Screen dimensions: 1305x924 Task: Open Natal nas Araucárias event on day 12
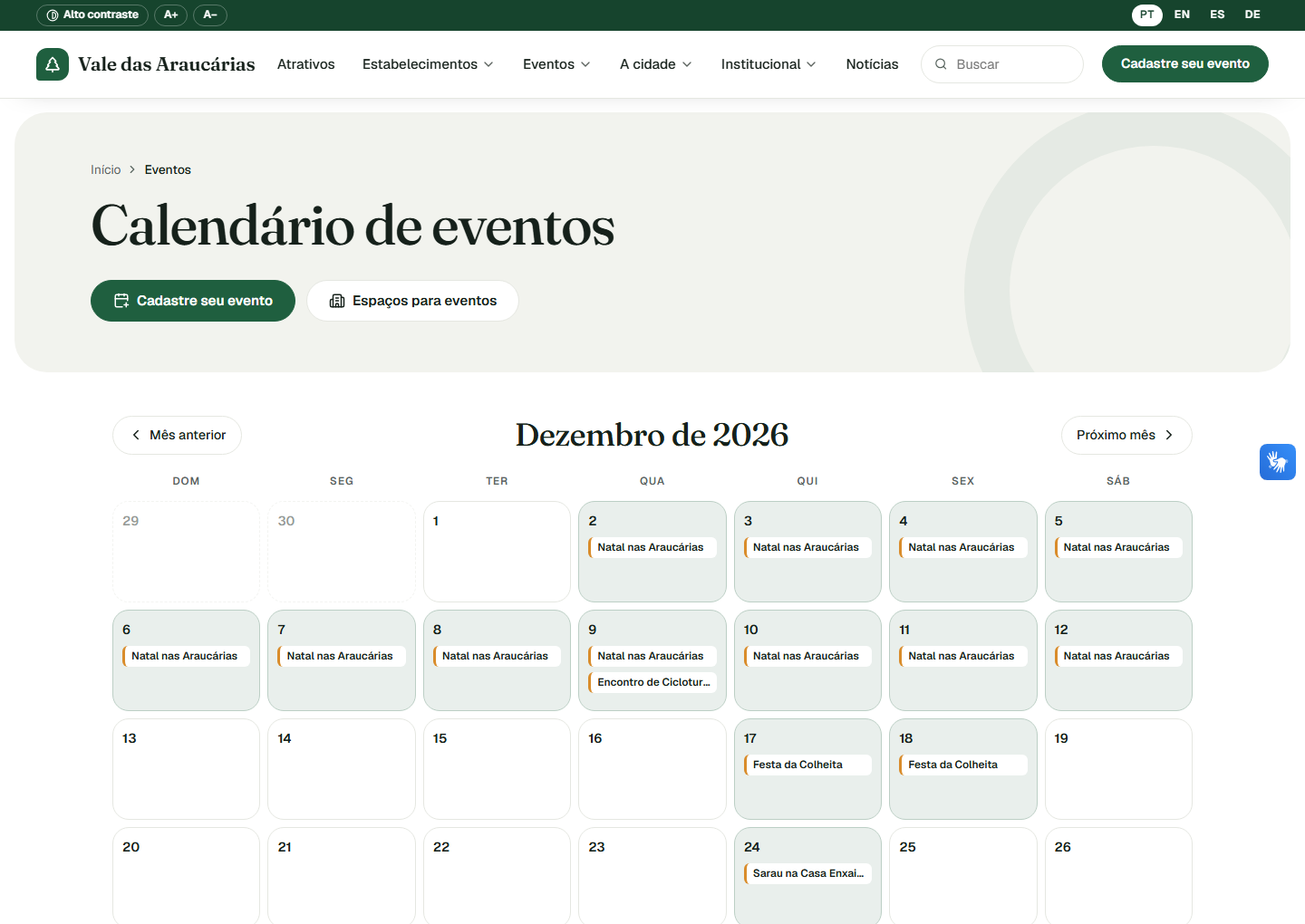[x=1118, y=656]
